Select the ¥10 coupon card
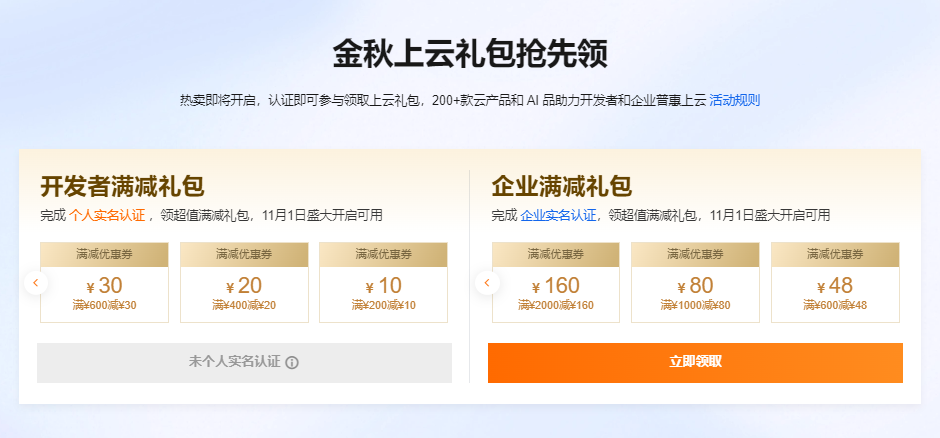 click(x=384, y=282)
